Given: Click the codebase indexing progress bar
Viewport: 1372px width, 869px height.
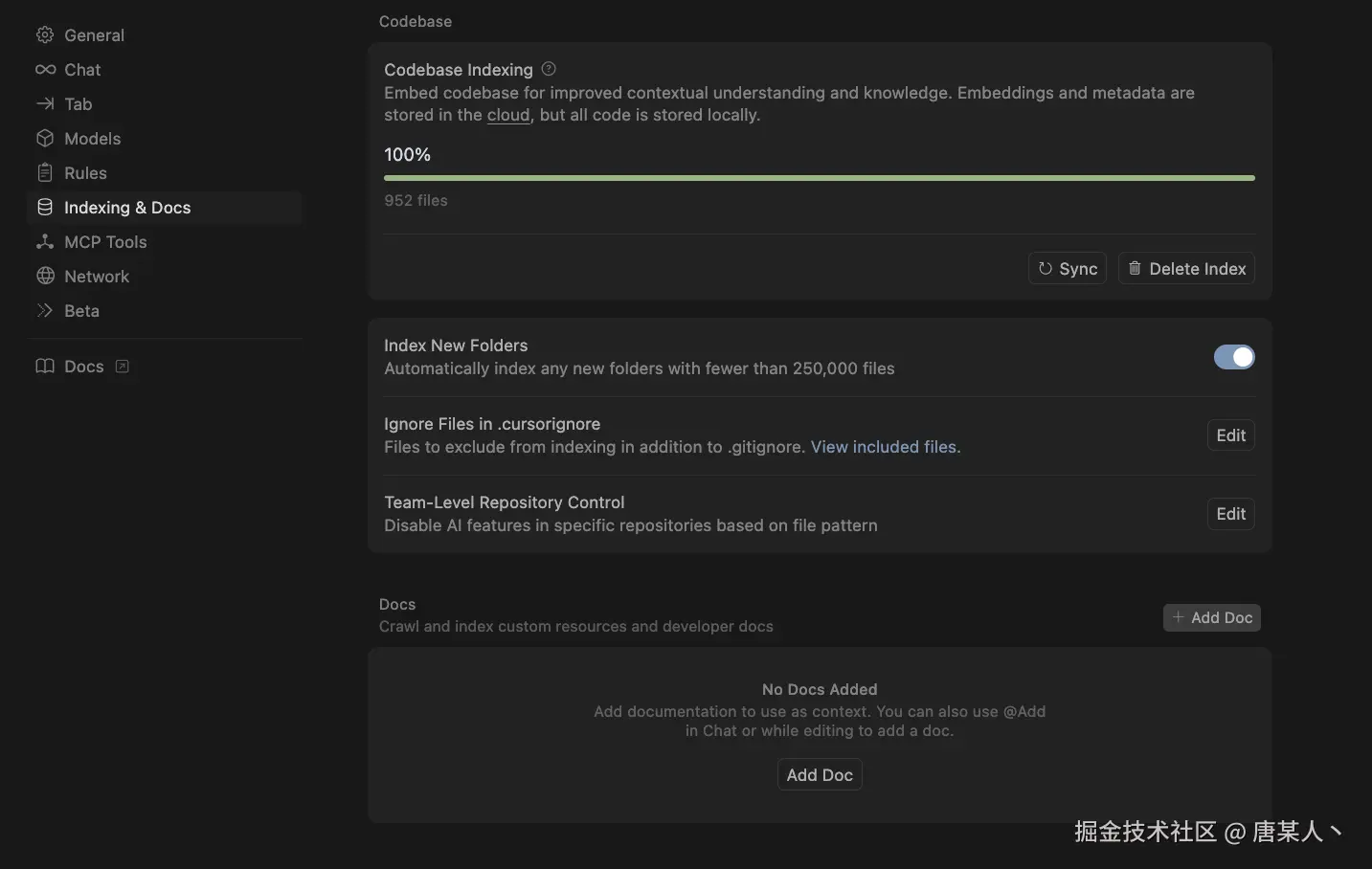Looking at the screenshot, I should tap(820, 178).
